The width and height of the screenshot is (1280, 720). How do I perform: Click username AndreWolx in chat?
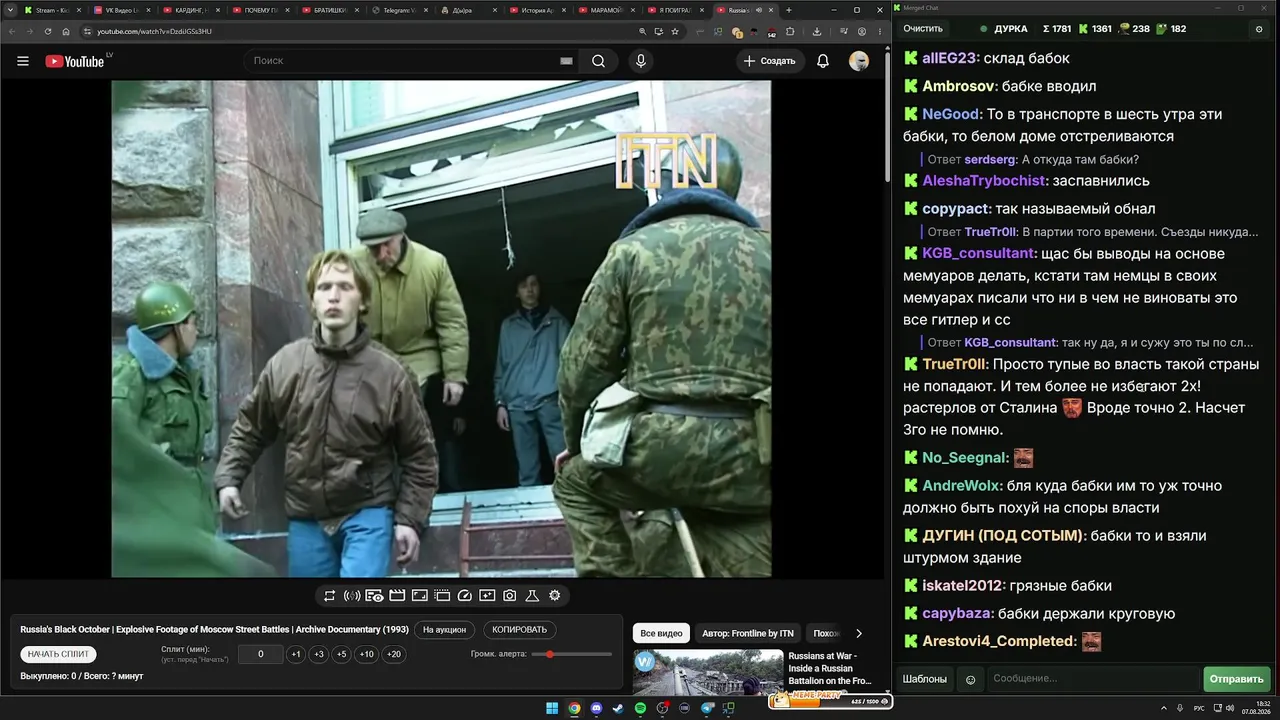(x=961, y=486)
